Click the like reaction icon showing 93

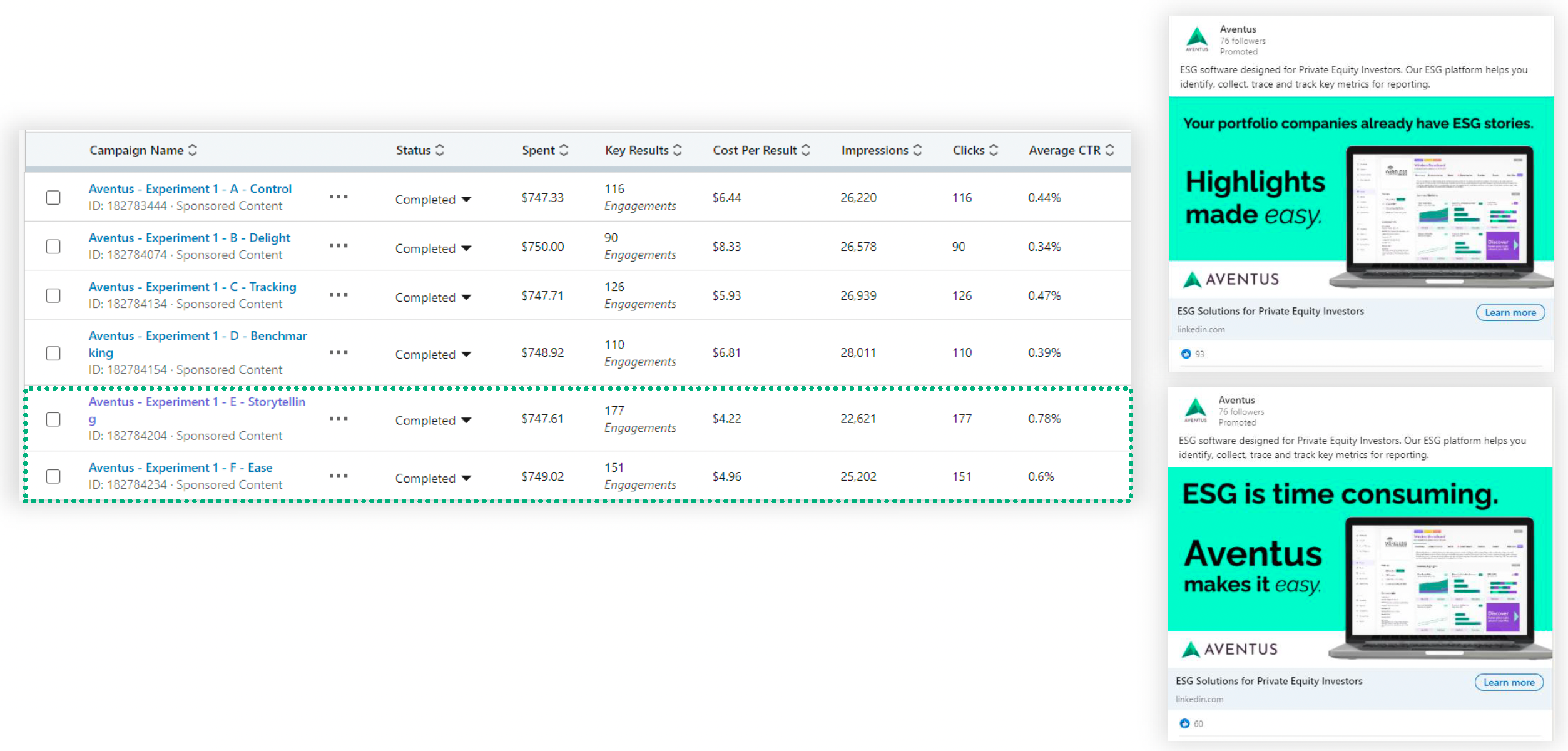point(1186,354)
